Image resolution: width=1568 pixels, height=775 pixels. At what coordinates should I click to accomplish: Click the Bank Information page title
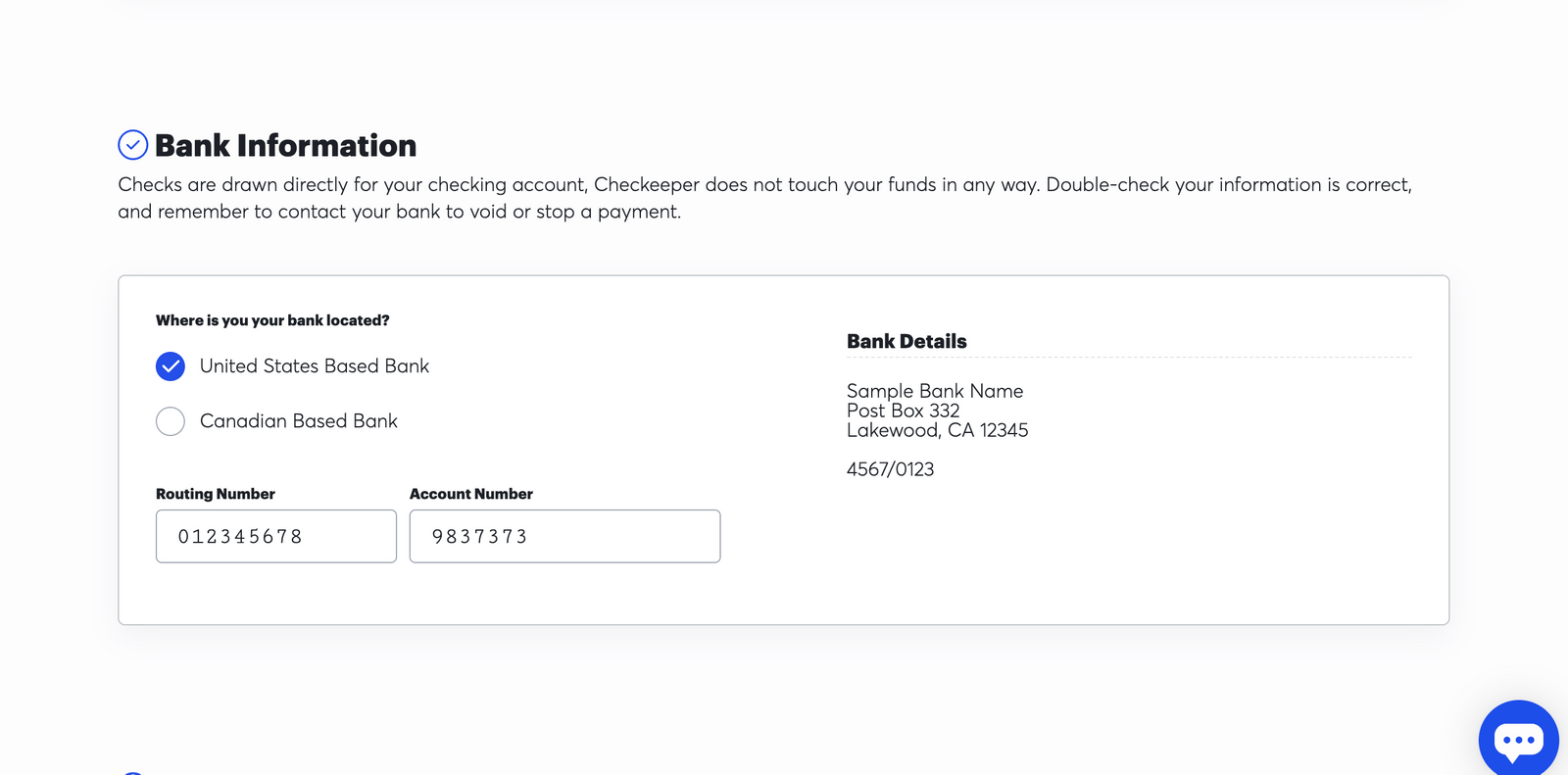[285, 145]
